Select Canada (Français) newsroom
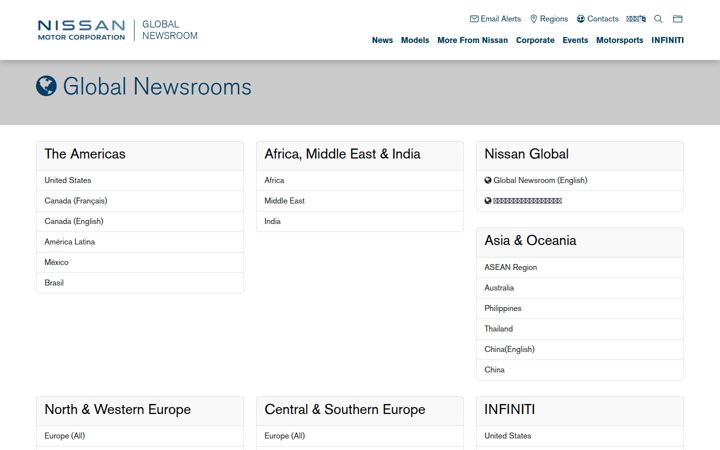 [x=140, y=201]
